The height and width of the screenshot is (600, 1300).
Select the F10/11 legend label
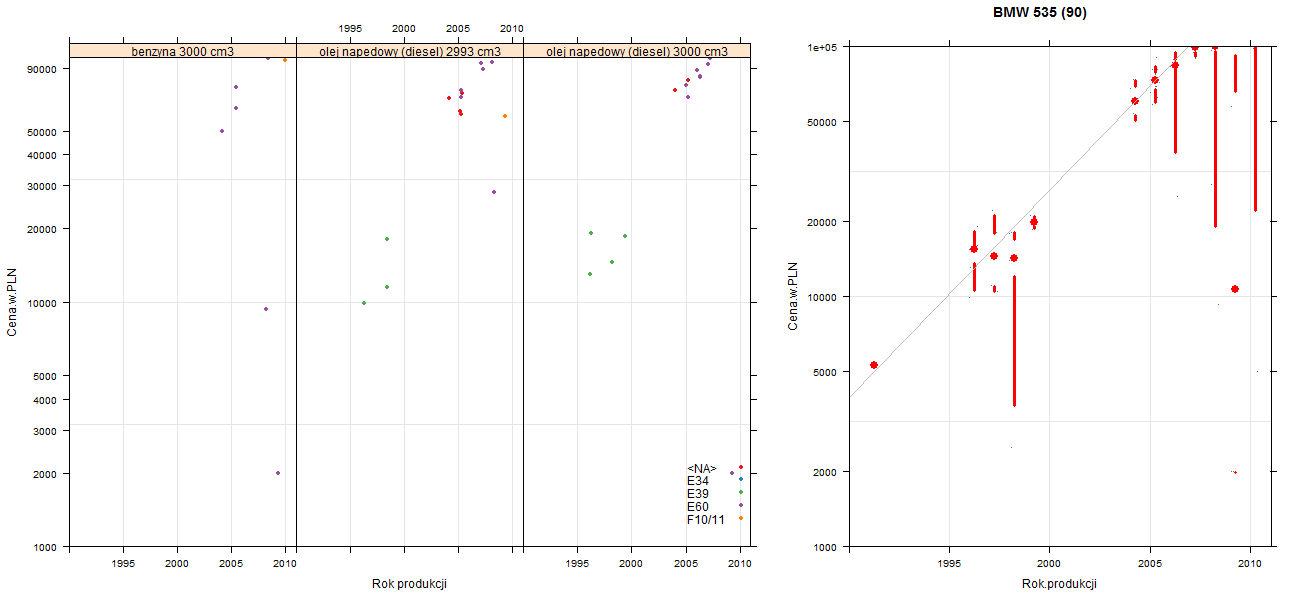click(705, 520)
